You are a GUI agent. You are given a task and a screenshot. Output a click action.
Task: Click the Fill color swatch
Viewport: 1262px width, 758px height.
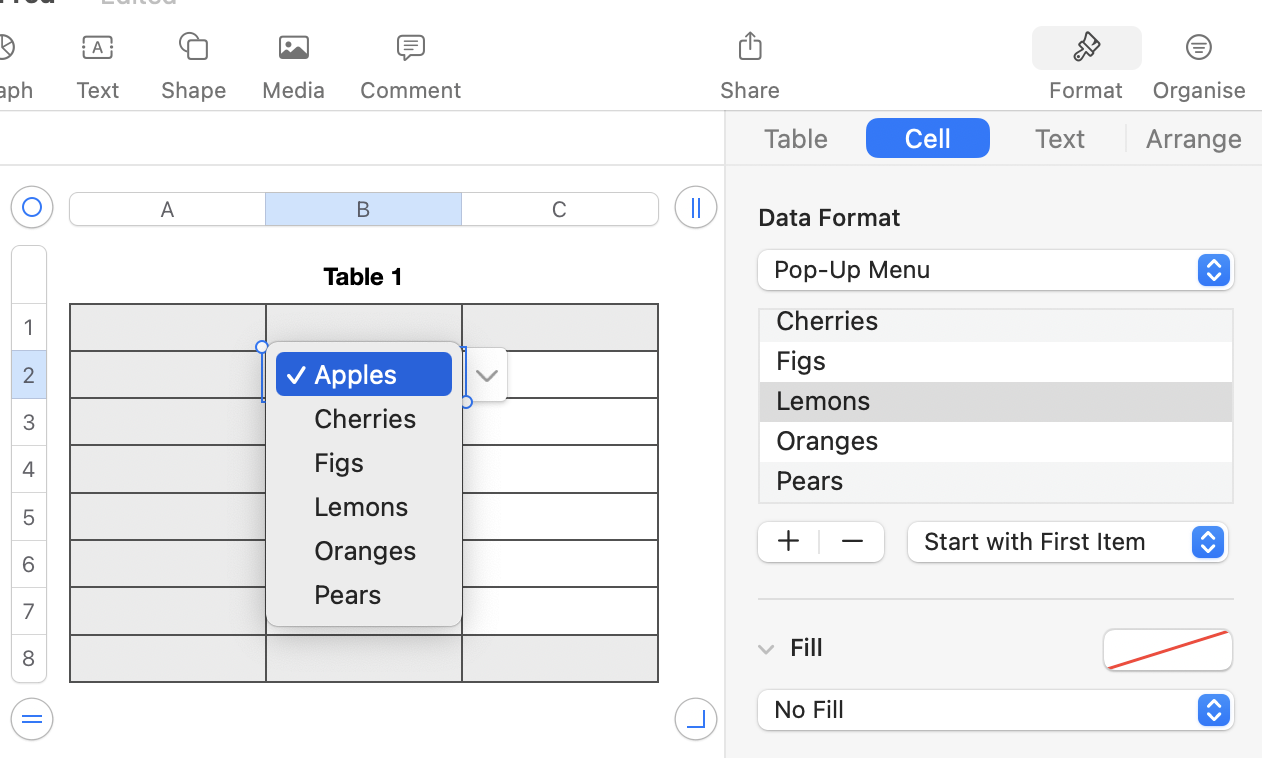(x=1167, y=650)
